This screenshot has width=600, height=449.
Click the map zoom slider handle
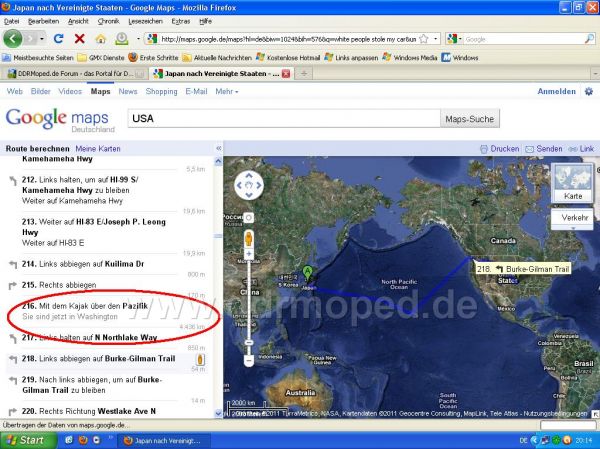pyautogui.click(x=249, y=342)
